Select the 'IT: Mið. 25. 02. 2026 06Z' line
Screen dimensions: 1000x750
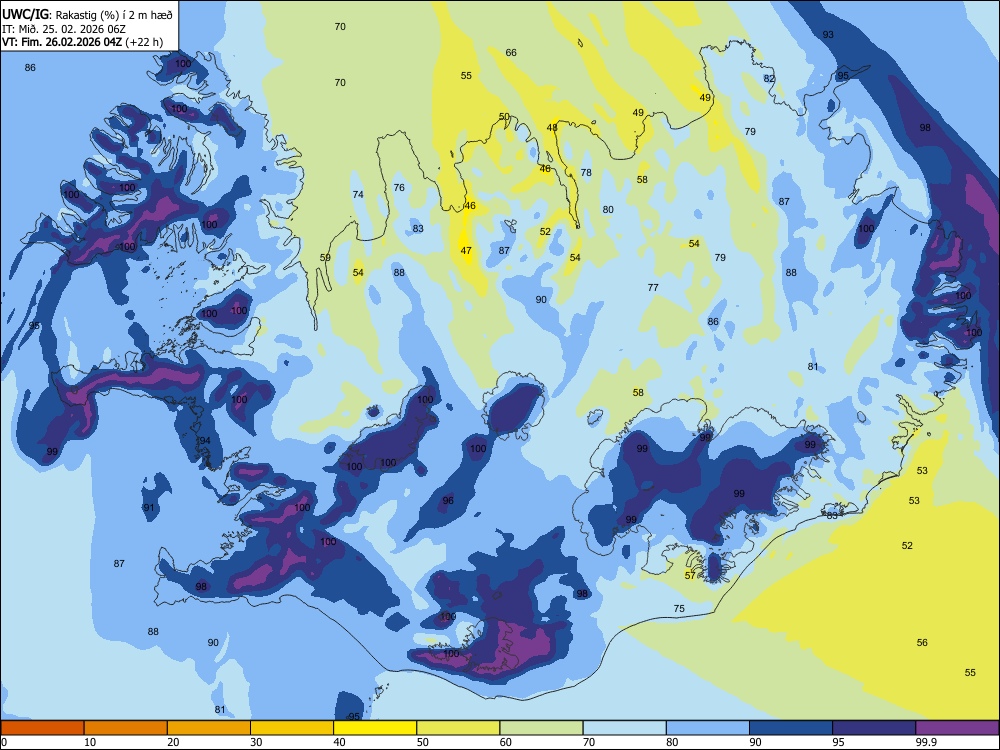click(64, 29)
